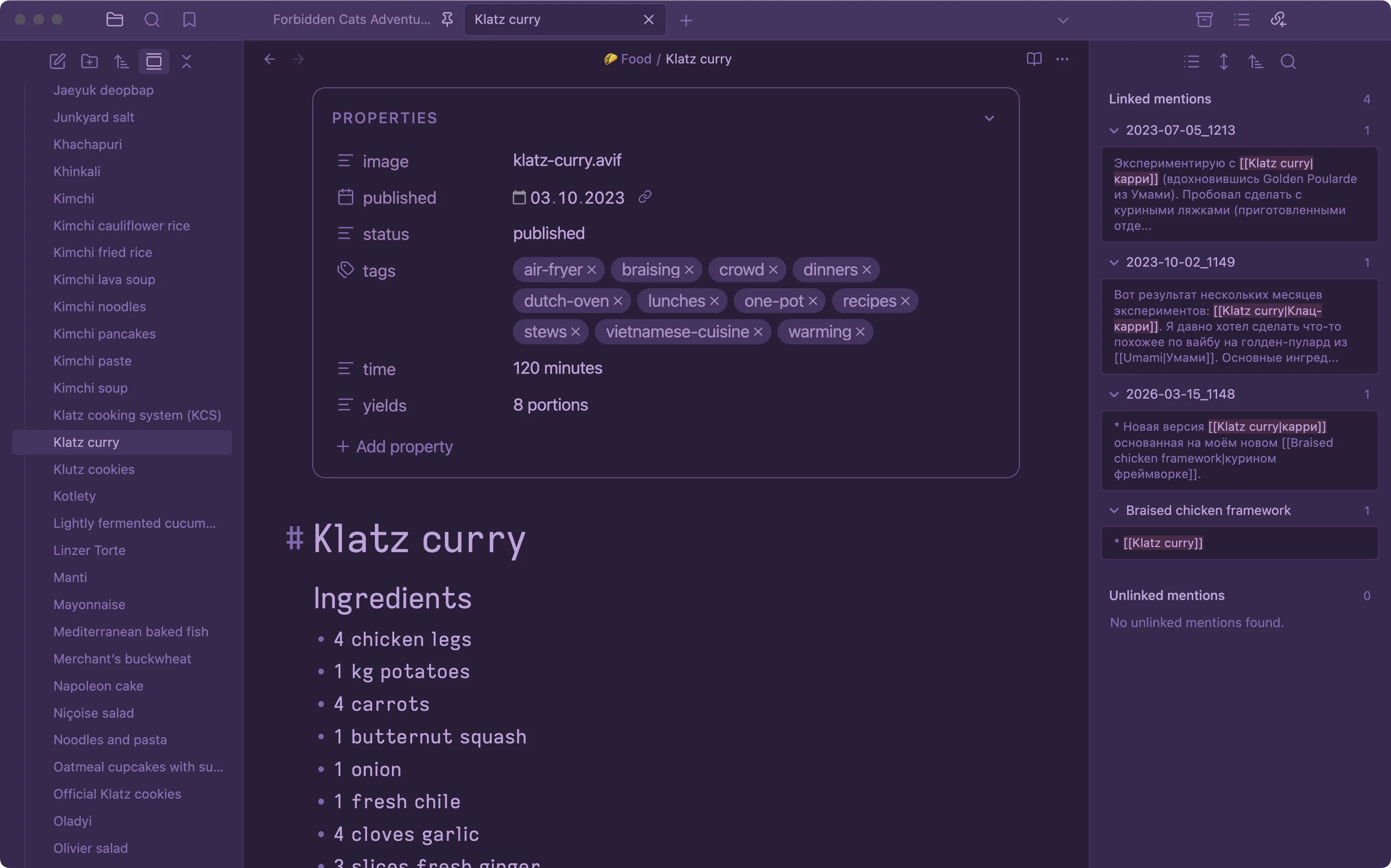Remove the braising tag
1391x868 pixels.
point(689,270)
